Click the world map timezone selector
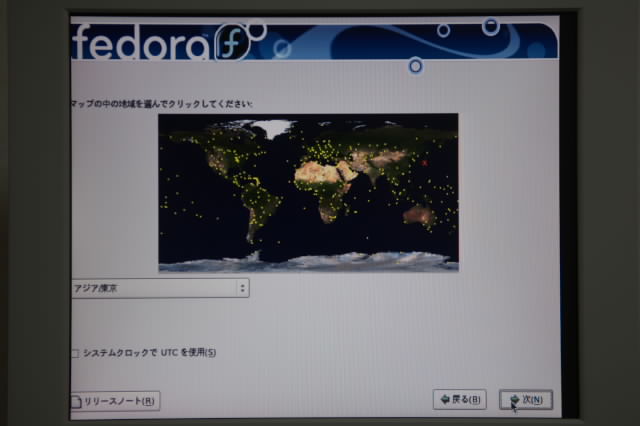 pos(309,193)
